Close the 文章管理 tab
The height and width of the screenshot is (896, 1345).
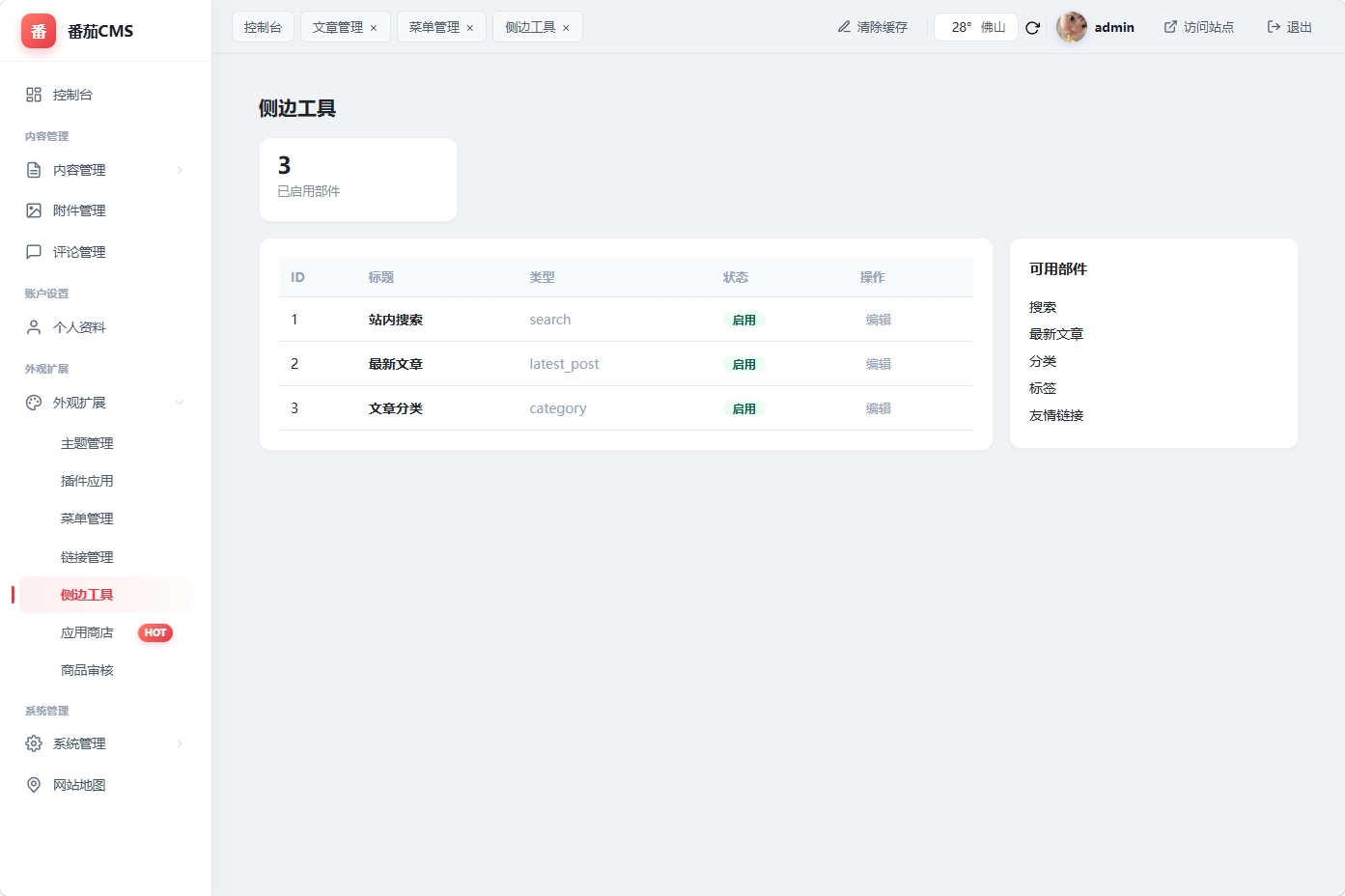374,28
